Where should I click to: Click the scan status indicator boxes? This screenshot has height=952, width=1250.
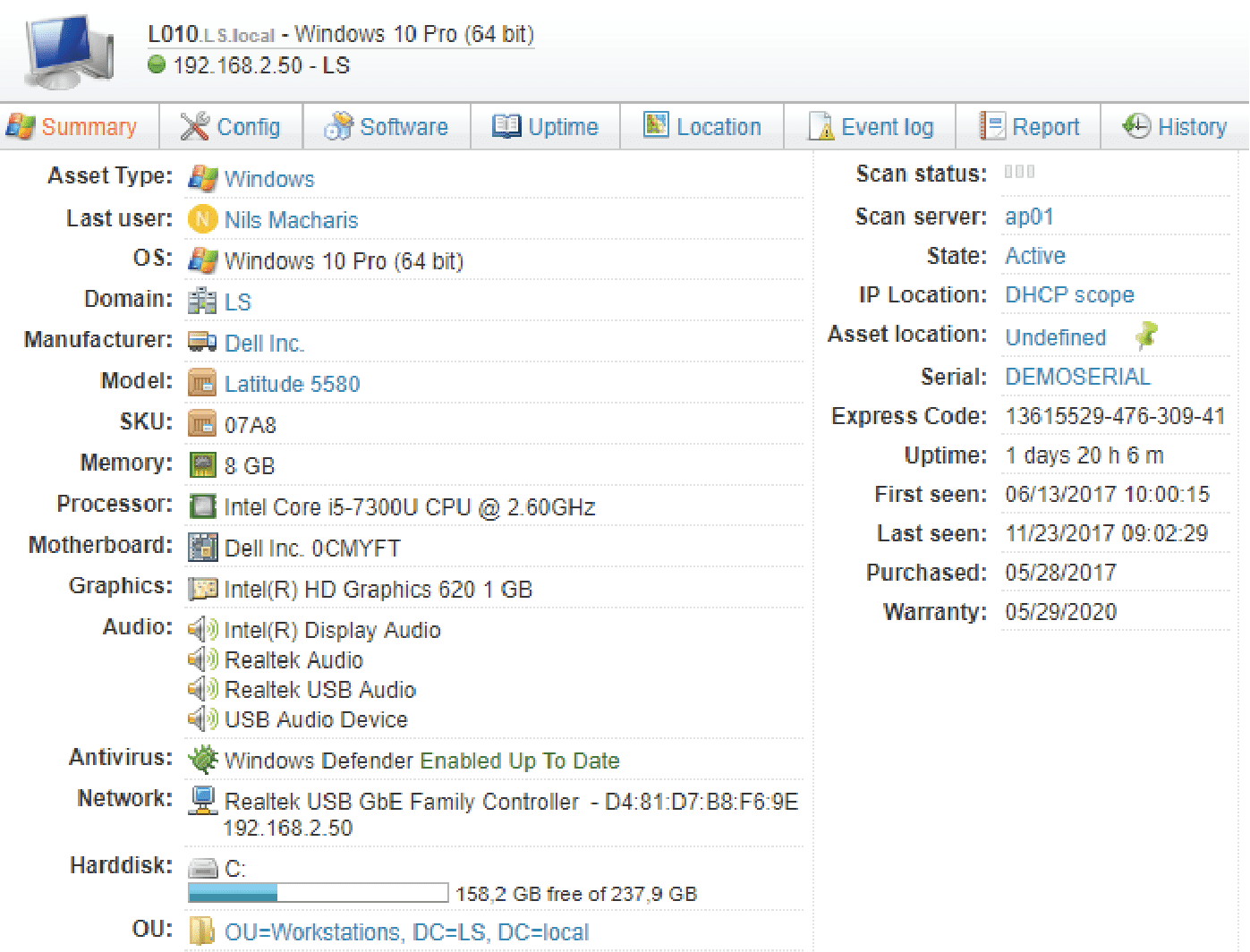(1019, 171)
